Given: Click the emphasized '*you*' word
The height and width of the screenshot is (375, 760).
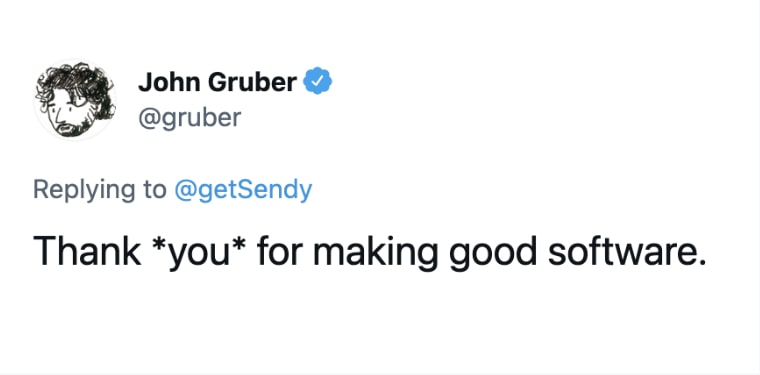Looking at the screenshot, I should [199, 254].
